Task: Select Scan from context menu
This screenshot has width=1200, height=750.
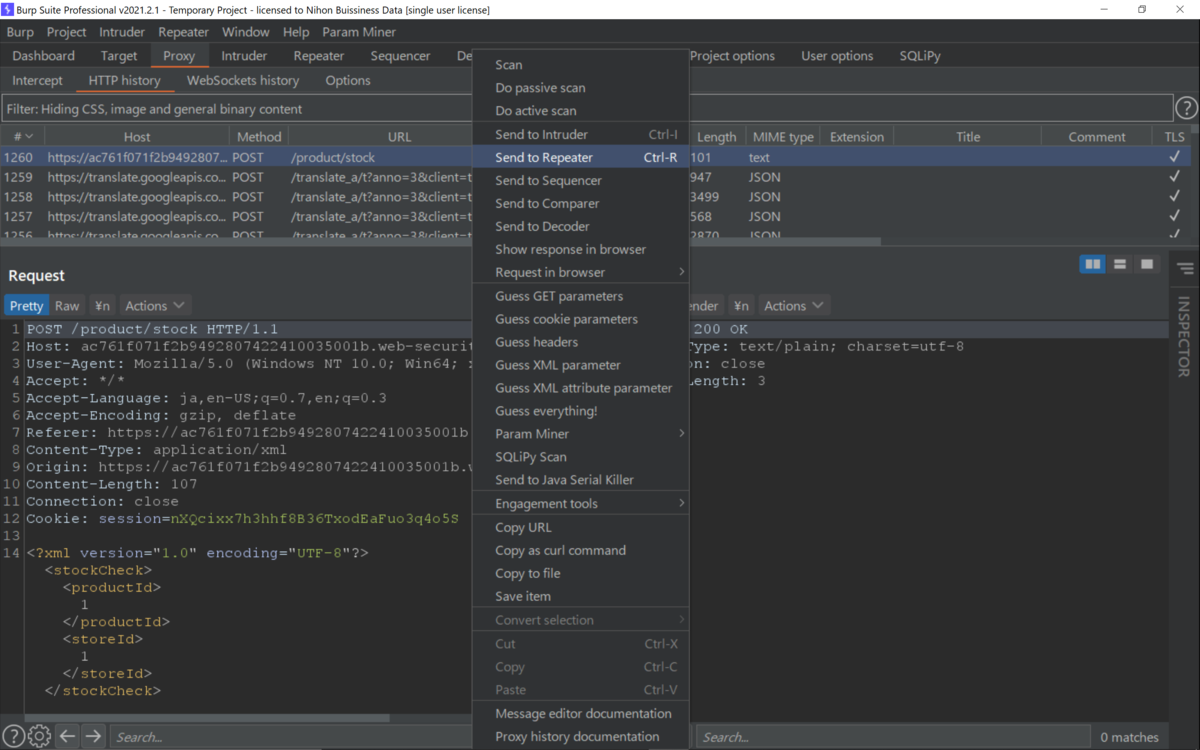Action: 580,65
